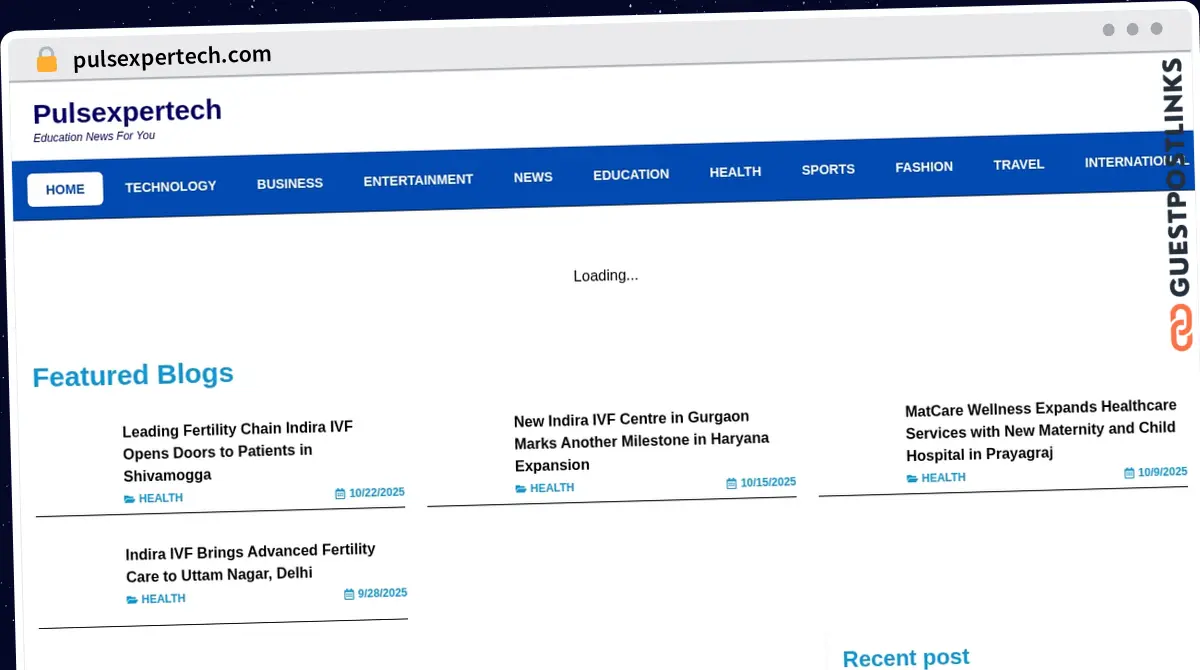Click the calendar icon beside 10/22/2025
Image resolution: width=1200 pixels, height=670 pixels.
pos(340,492)
